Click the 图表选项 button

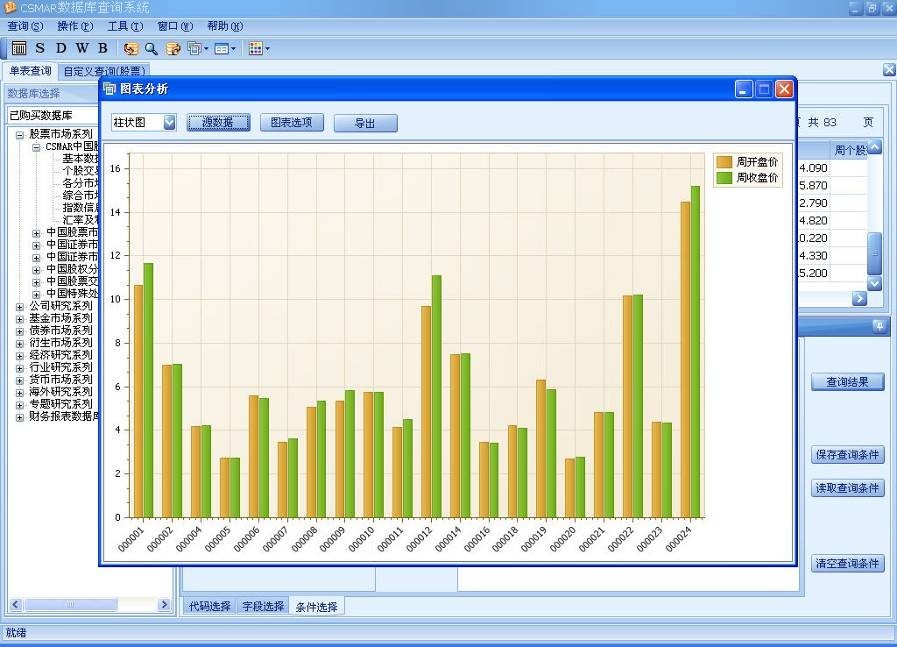pos(292,123)
